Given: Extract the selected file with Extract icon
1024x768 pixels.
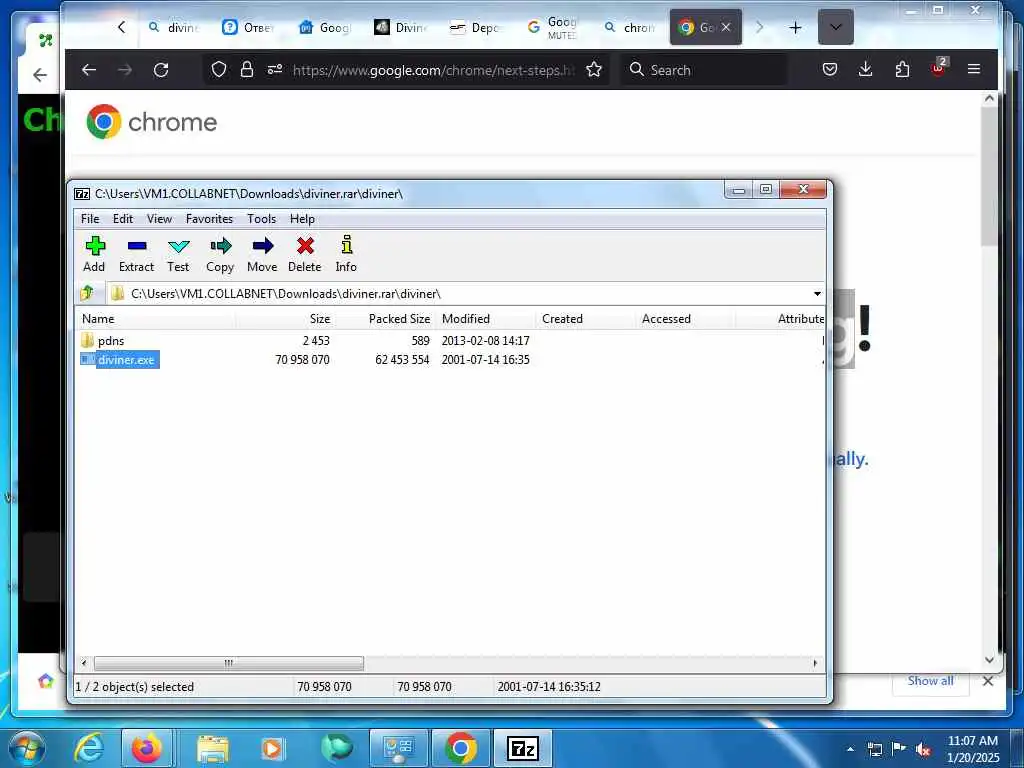Looking at the screenshot, I should click(136, 254).
